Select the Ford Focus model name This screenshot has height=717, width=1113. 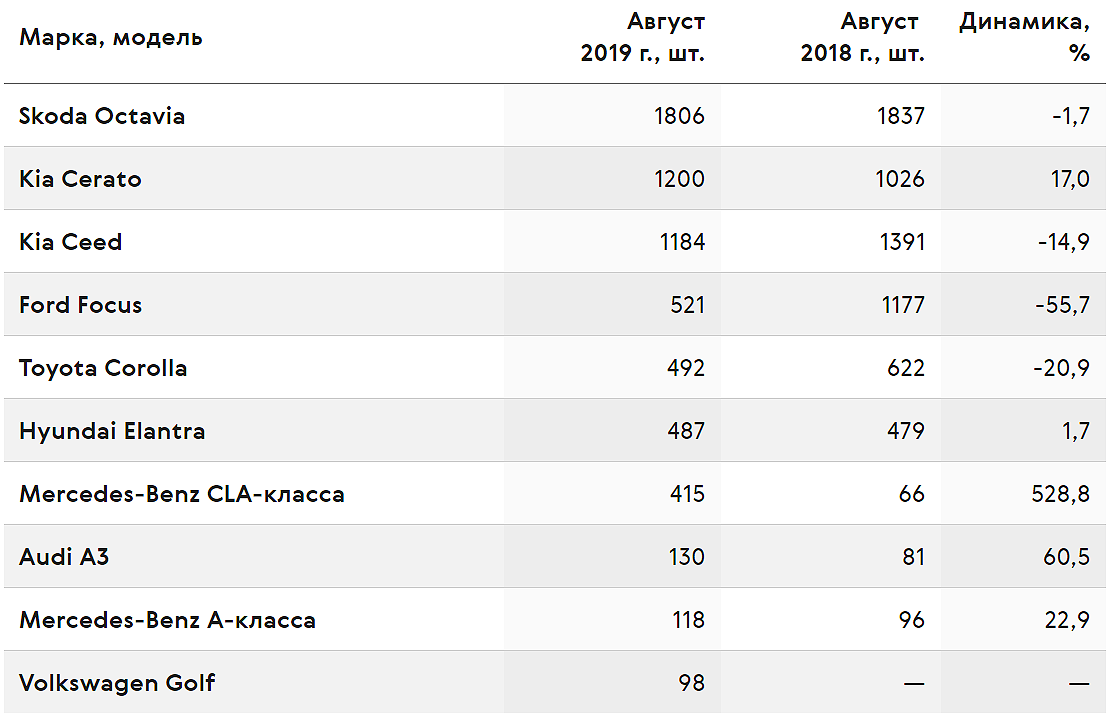81,305
